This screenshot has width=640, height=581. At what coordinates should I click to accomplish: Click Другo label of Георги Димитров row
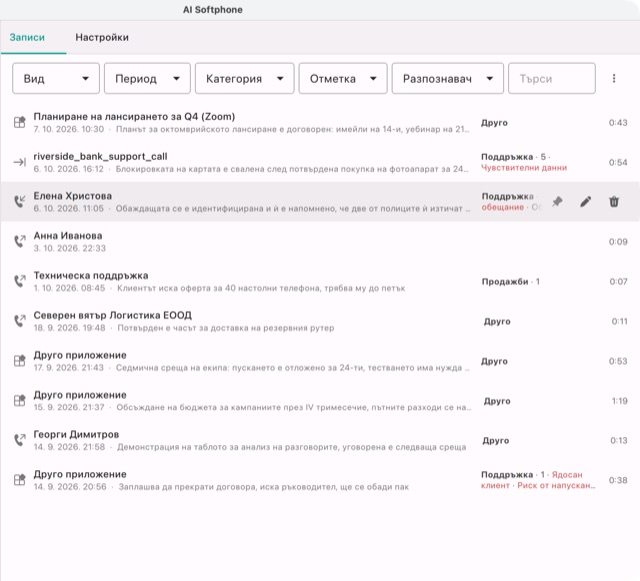[x=496, y=441]
